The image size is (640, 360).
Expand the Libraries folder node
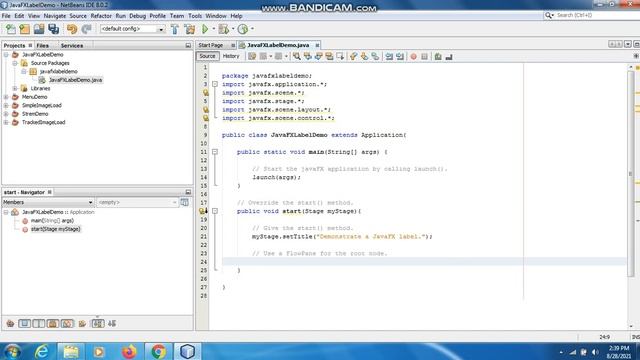tap(15, 88)
